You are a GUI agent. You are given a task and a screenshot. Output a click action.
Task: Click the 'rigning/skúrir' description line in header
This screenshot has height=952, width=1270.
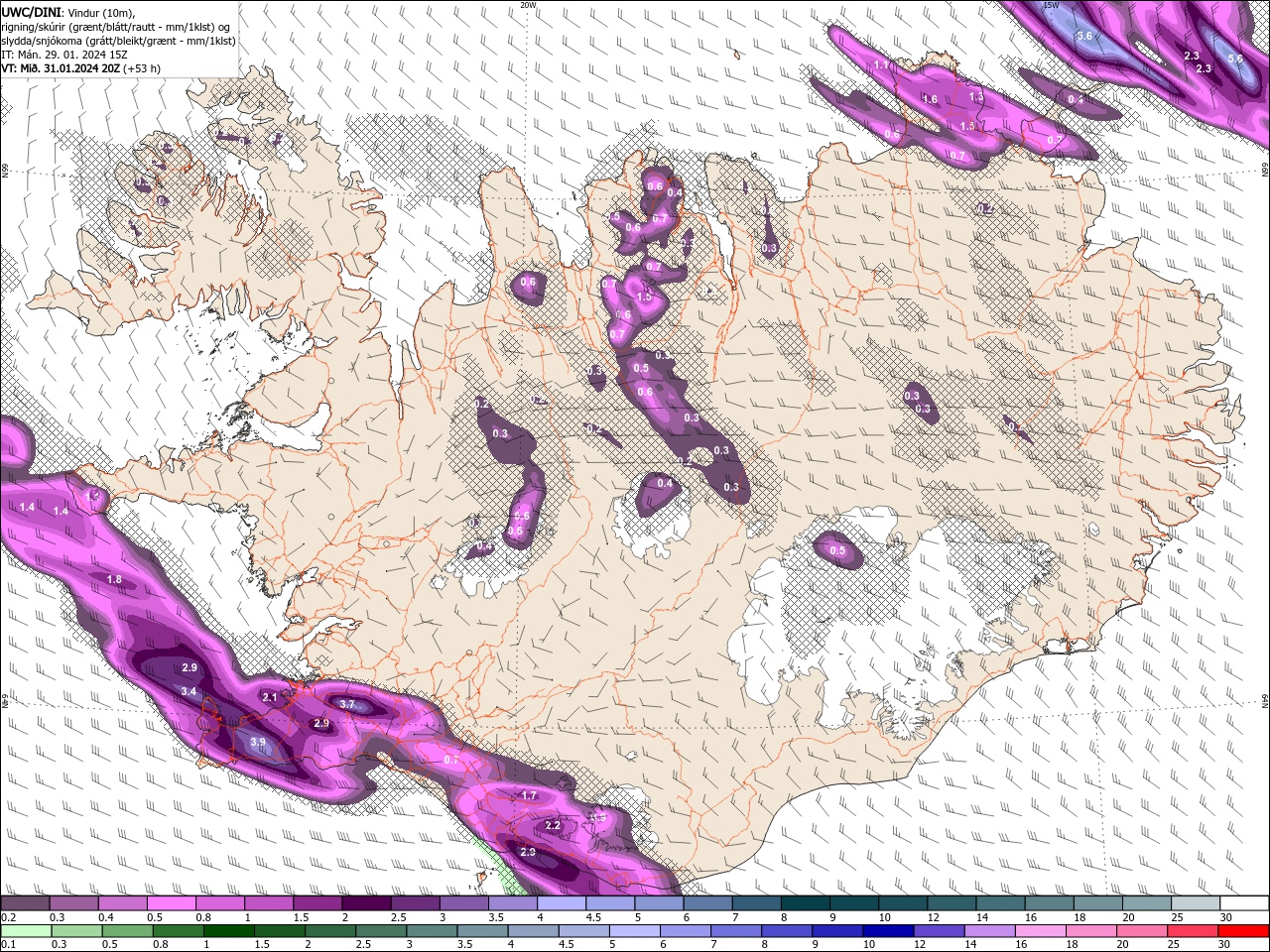(116, 27)
